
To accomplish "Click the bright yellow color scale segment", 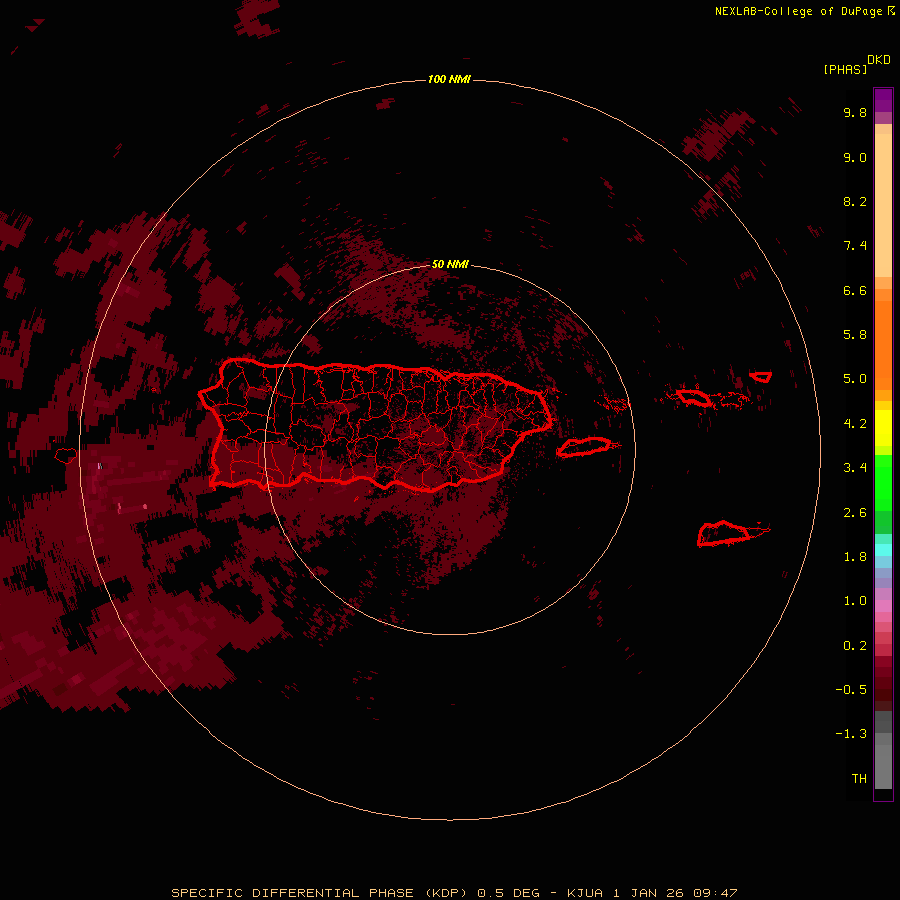I will [x=883, y=428].
